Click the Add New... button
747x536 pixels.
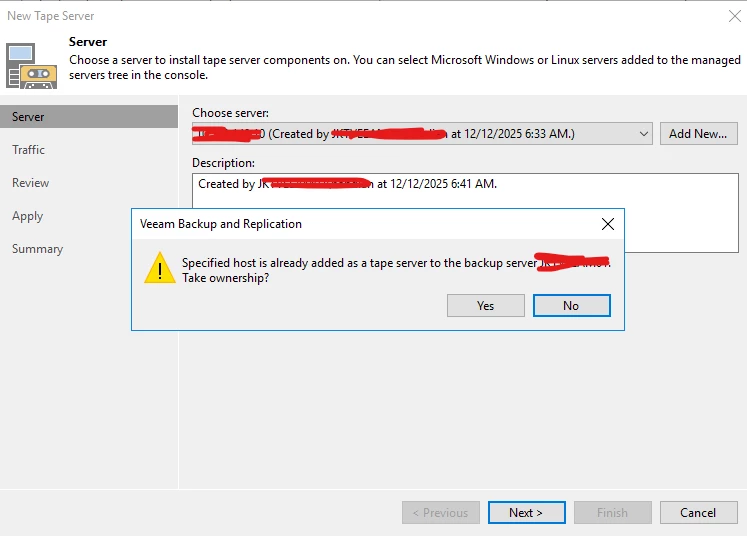(x=698, y=134)
